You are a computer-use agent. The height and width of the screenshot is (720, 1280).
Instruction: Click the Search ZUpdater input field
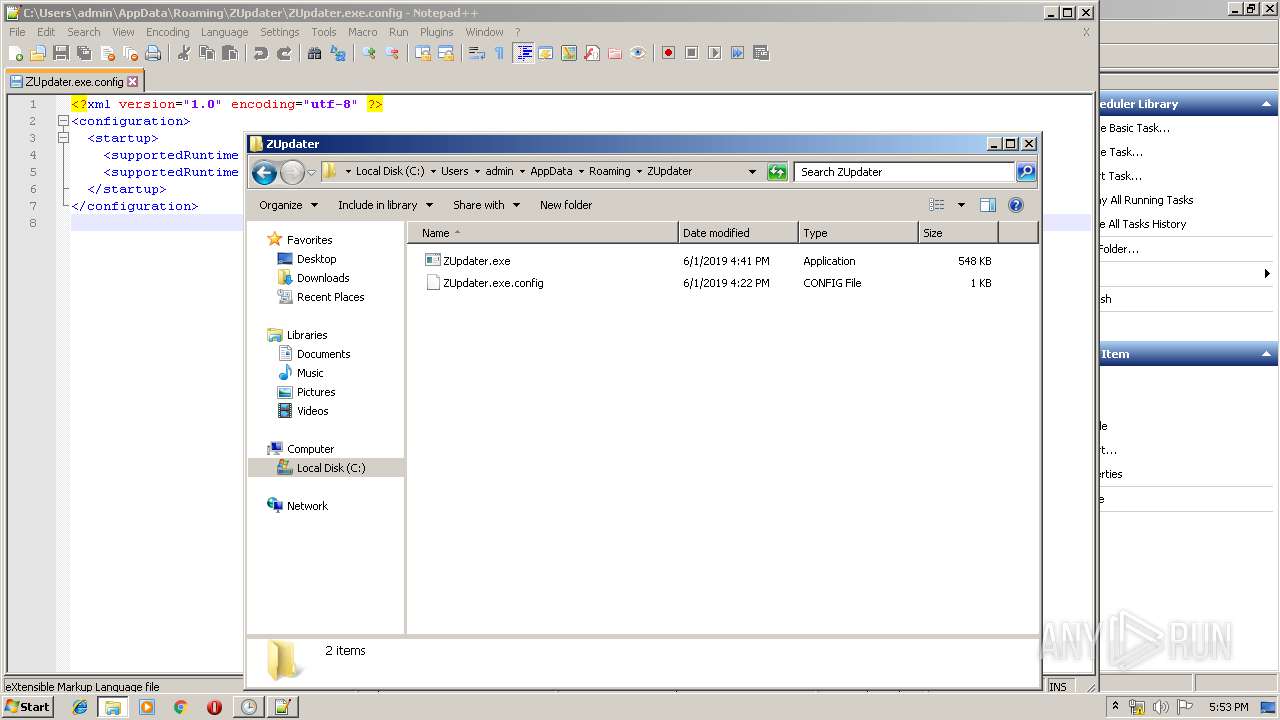(x=905, y=172)
